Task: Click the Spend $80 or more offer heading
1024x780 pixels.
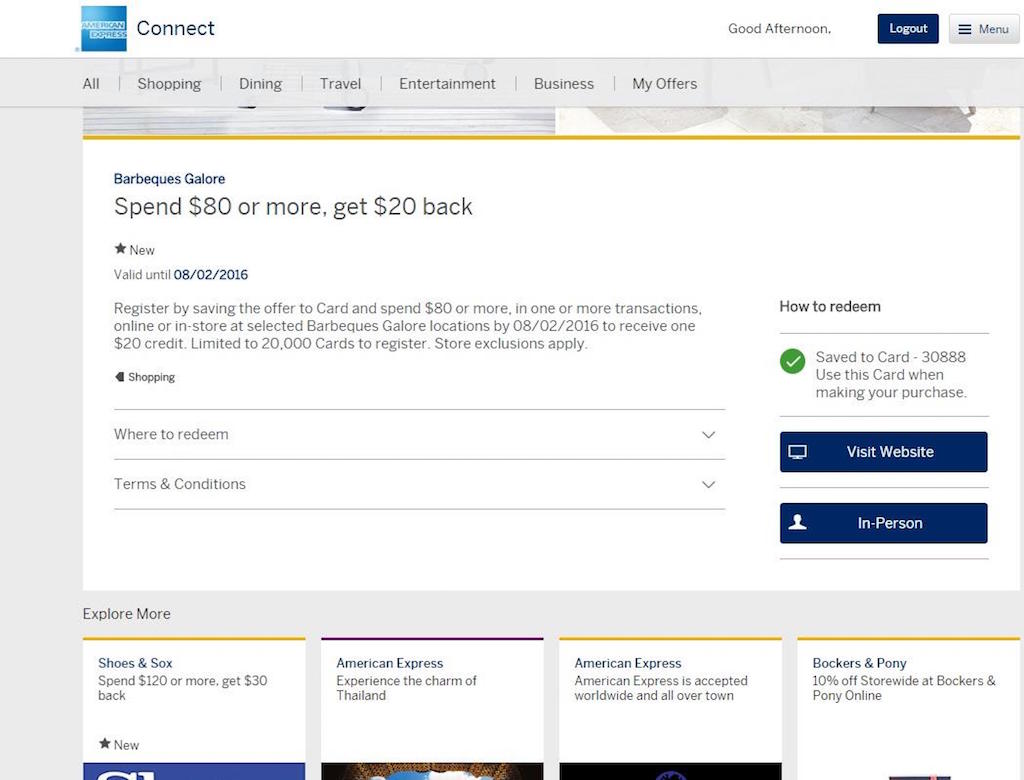Action: [293, 207]
